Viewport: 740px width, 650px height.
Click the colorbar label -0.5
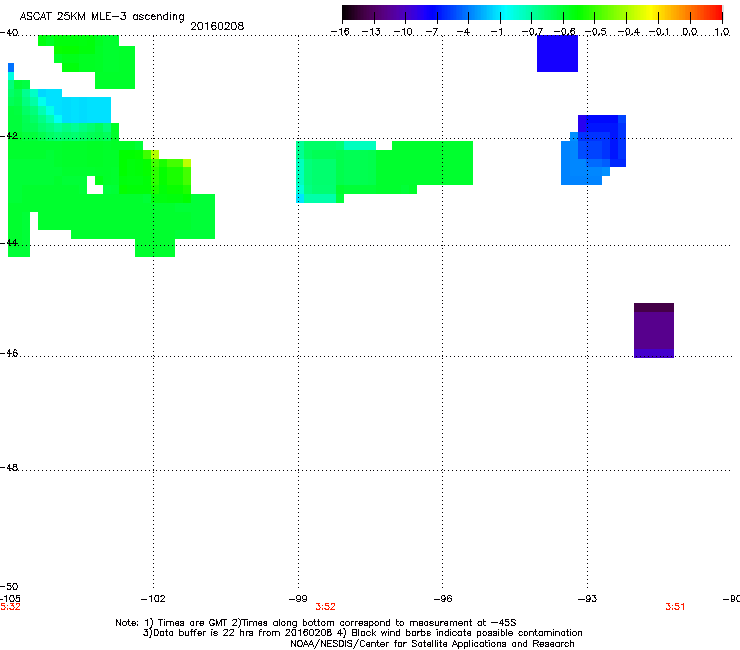pyautogui.click(x=596, y=32)
